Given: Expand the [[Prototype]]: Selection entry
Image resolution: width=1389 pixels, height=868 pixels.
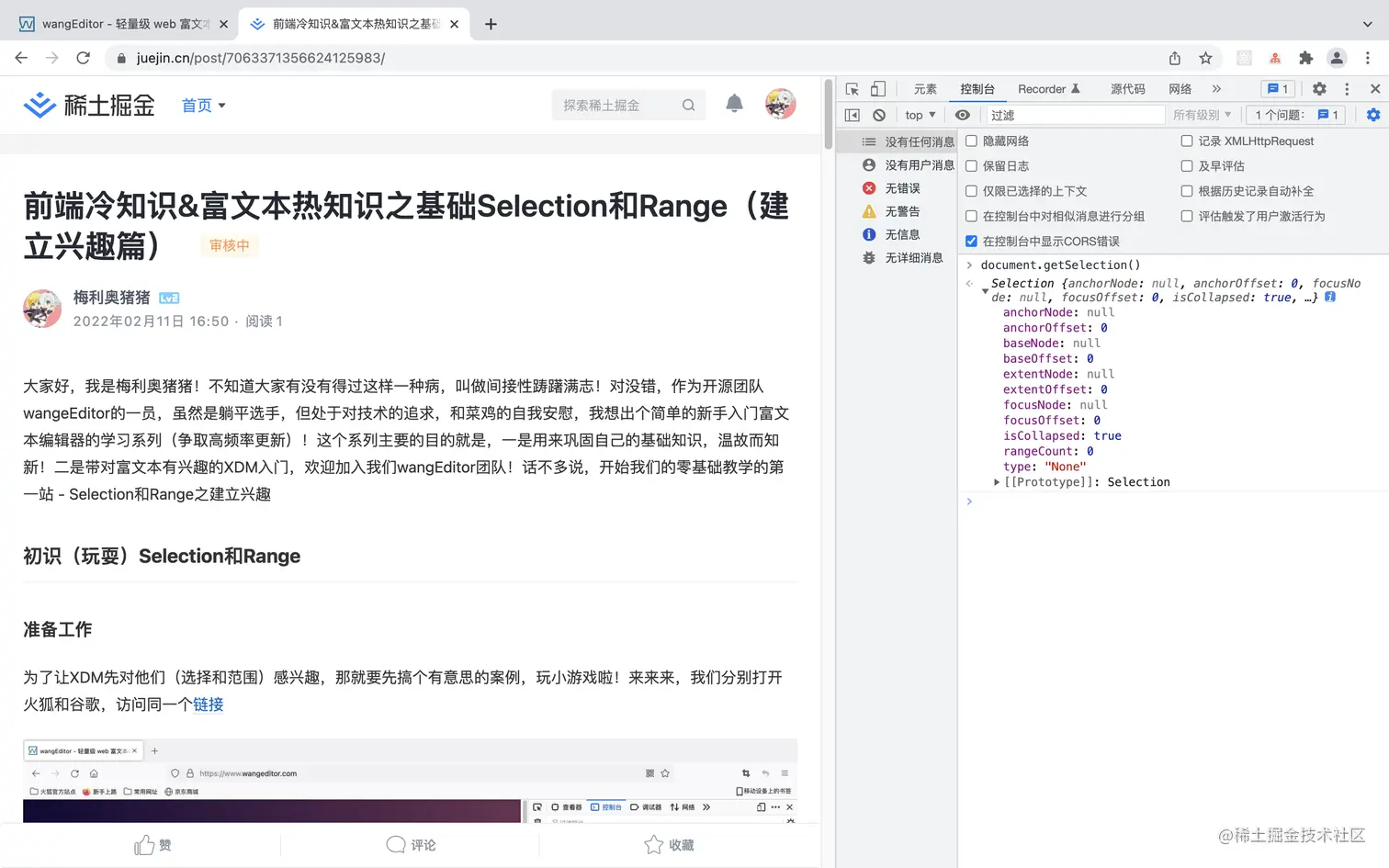Looking at the screenshot, I should click(997, 482).
